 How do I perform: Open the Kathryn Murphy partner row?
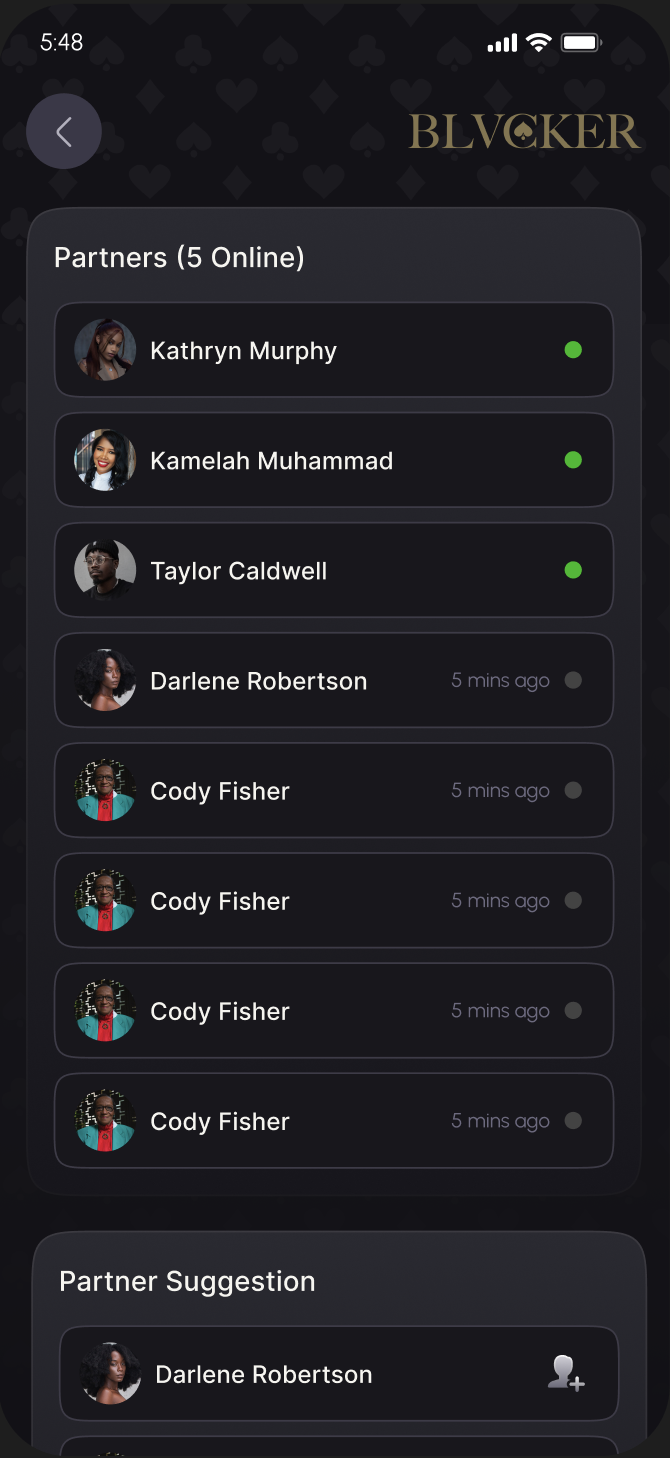333,350
